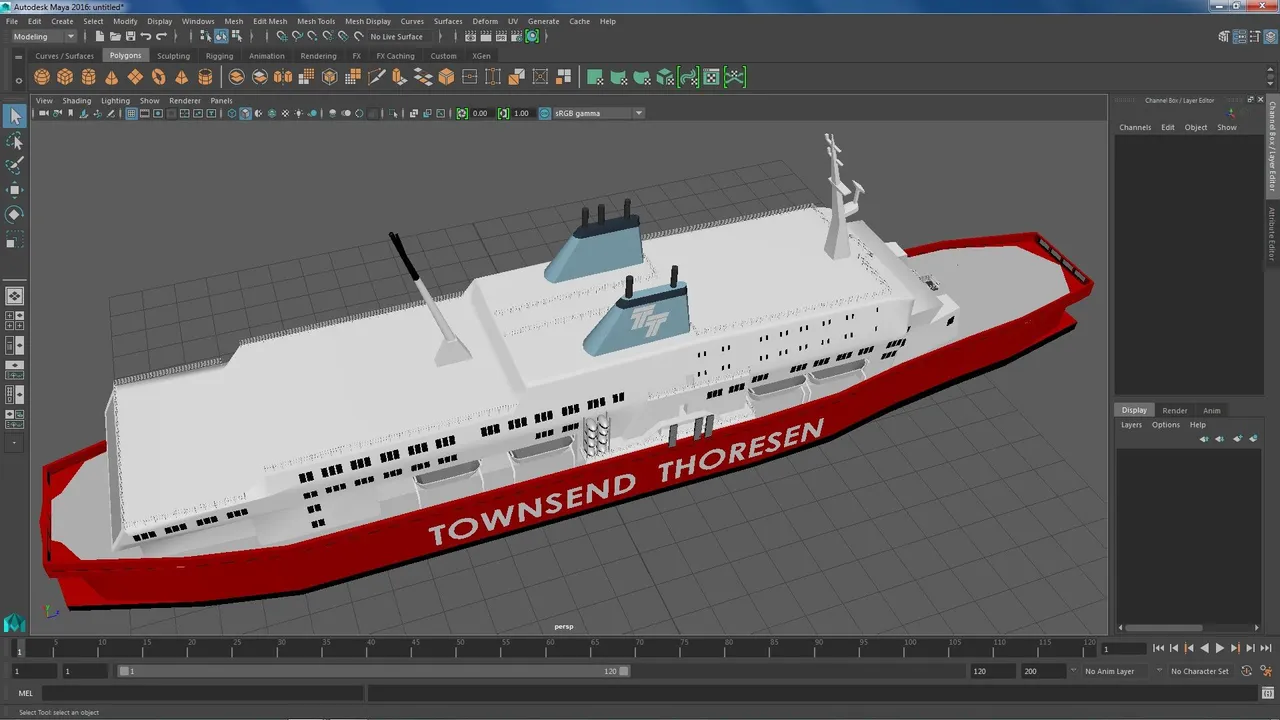This screenshot has width=1280, height=720.
Task: Toggle Snap to Curves icon
Action: [x=297, y=36]
